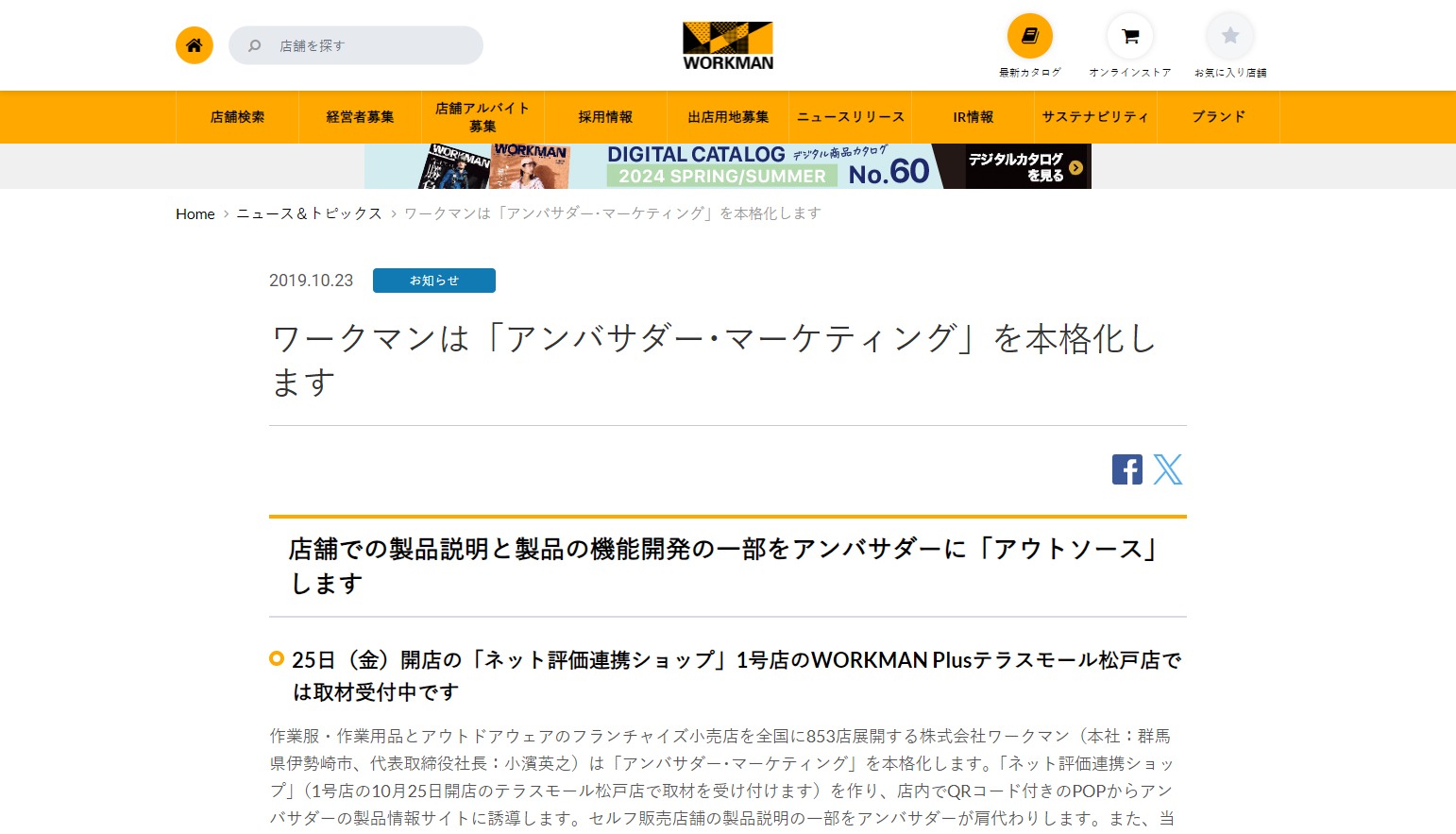Click the Digital Catalog No.60 banner
This screenshot has height=834, width=1456.
click(728, 166)
